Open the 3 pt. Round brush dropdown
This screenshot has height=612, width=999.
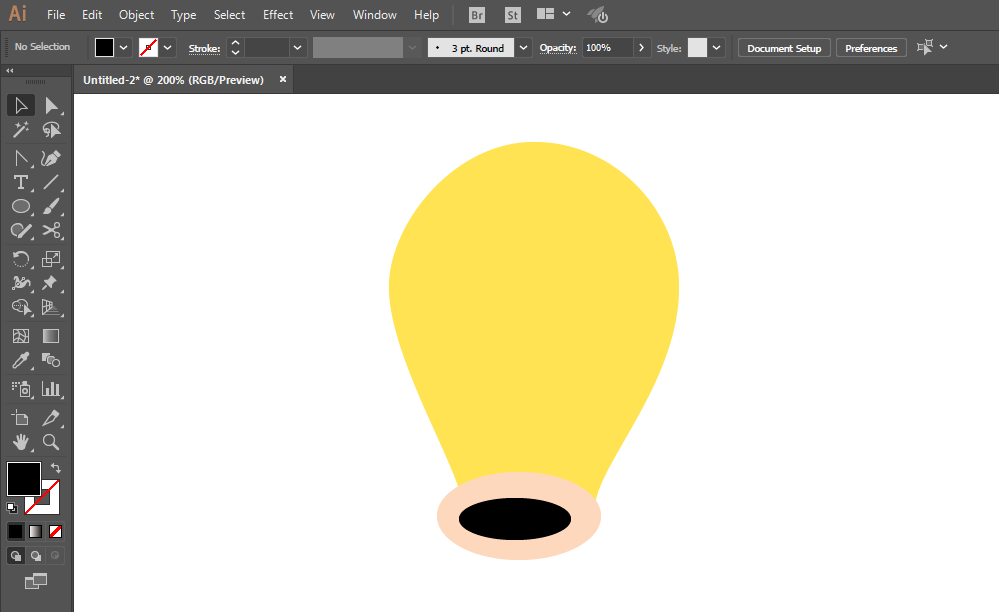point(523,48)
